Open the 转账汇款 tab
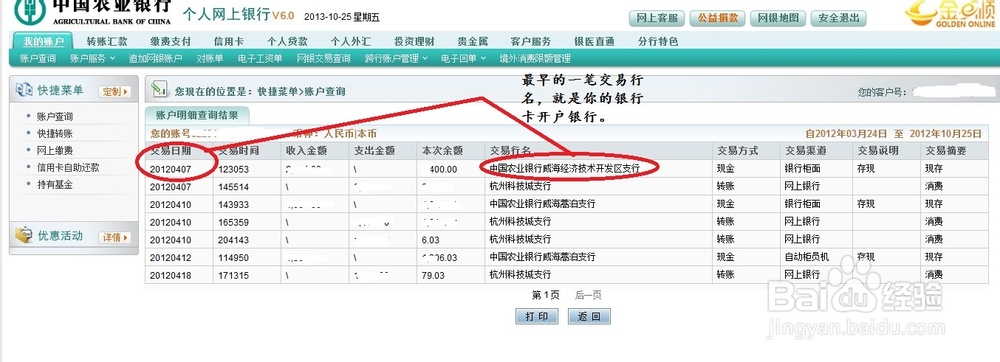This screenshot has height=362, width=1000. (107, 41)
